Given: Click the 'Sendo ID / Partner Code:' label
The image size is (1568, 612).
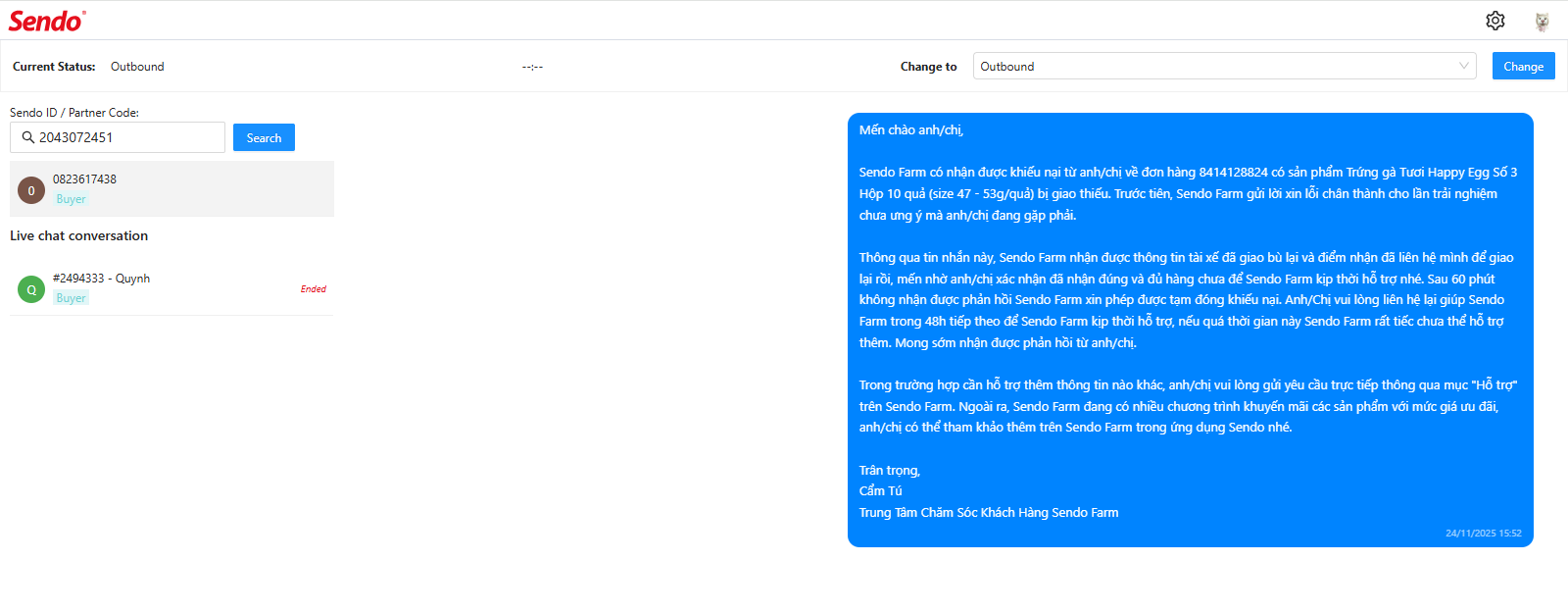Looking at the screenshot, I should [x=74, y=113].
